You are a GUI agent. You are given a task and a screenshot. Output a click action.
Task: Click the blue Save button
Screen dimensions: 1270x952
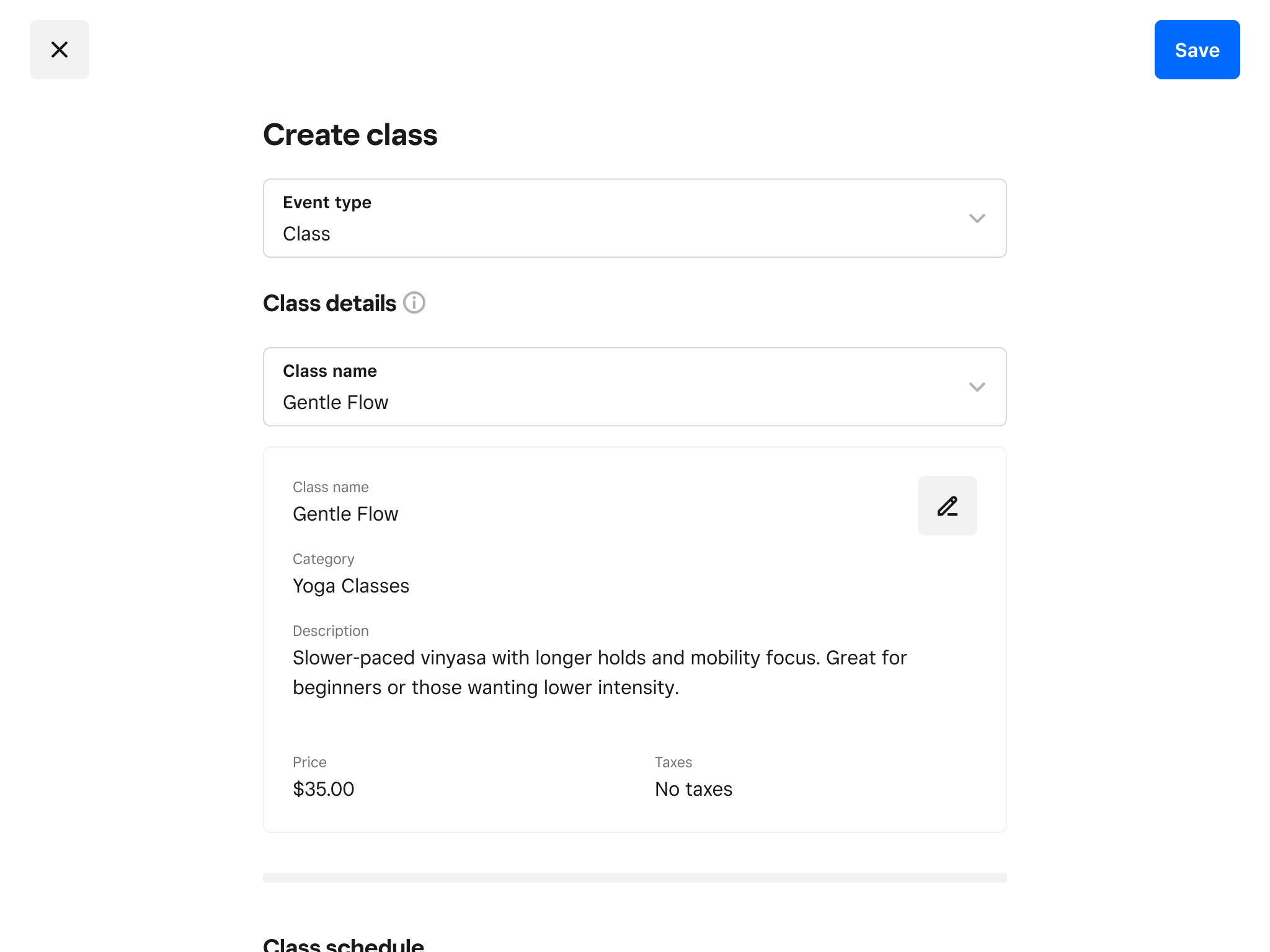pos(1197,50)
